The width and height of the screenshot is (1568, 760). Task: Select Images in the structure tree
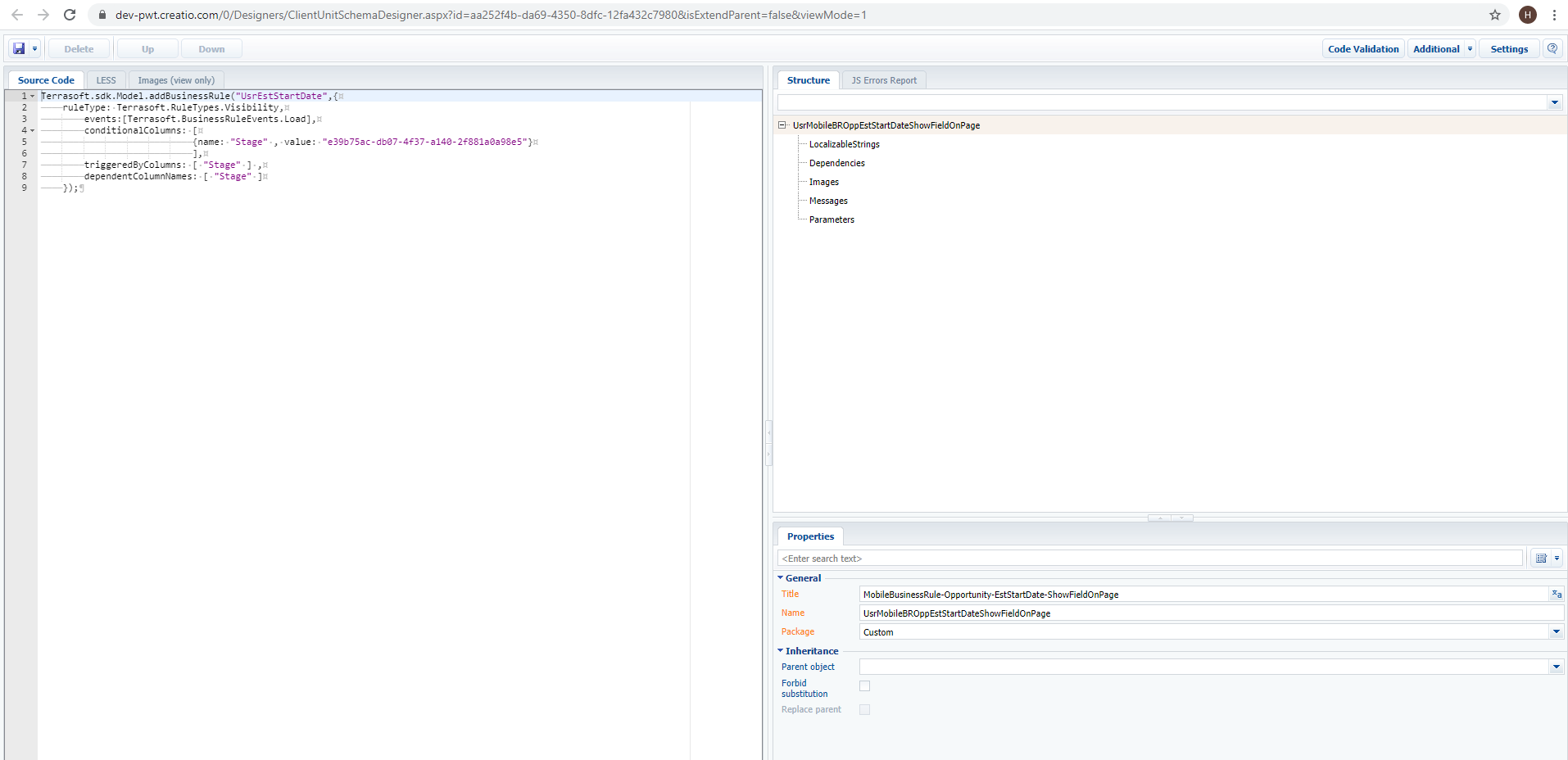[x=824, y=182]
